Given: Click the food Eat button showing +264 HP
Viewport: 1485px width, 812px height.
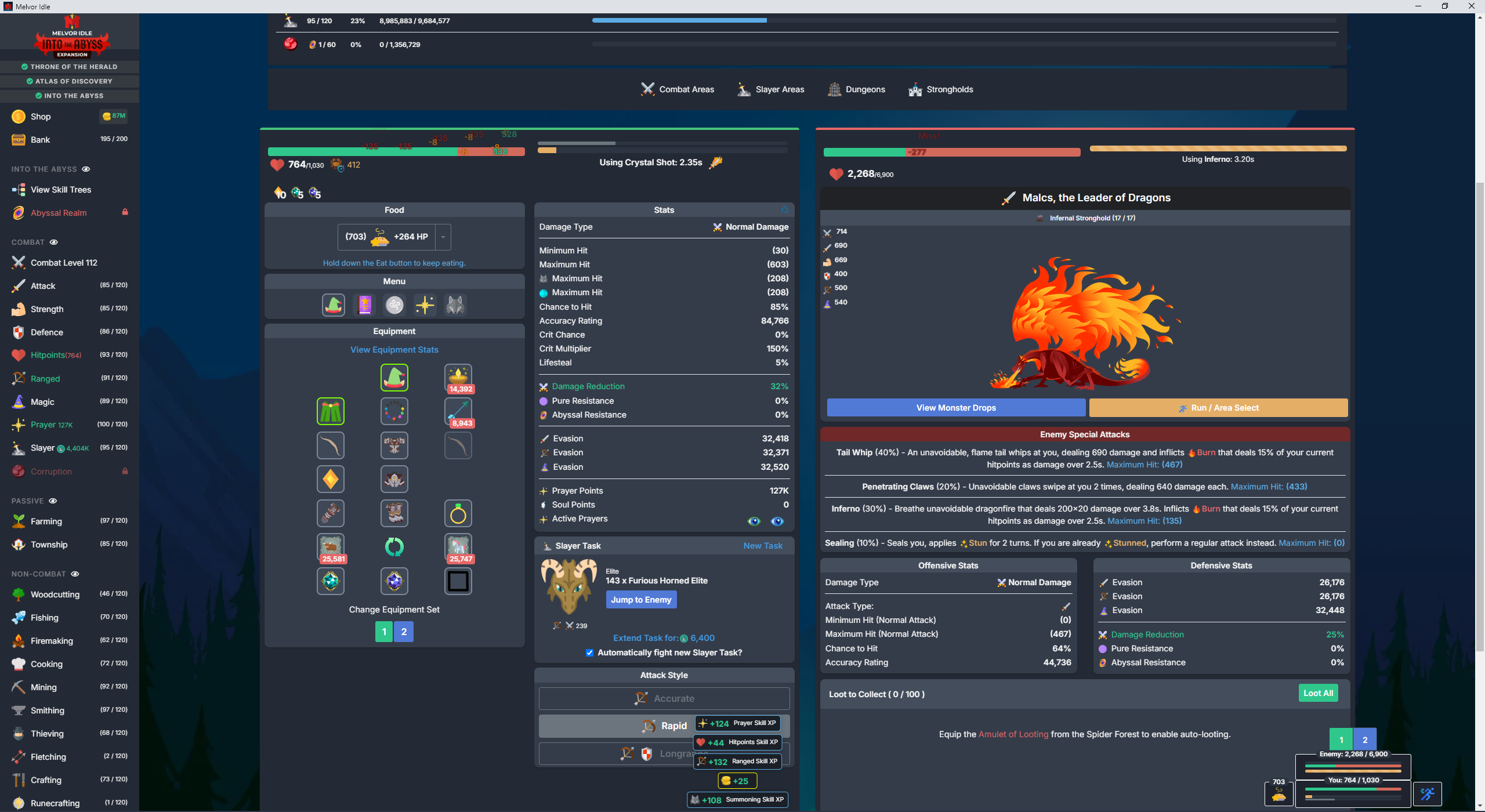Looking at the screenshot, I should click(x=387, y=237).
